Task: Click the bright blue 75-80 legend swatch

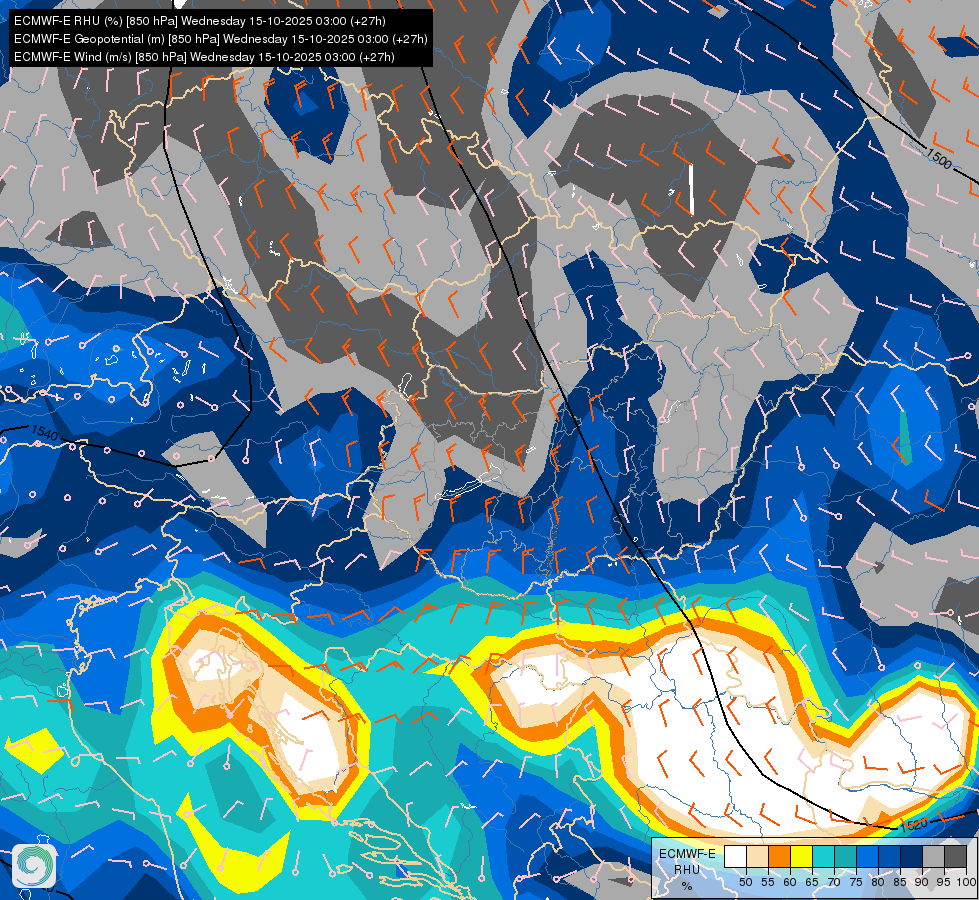Action: 868,856
